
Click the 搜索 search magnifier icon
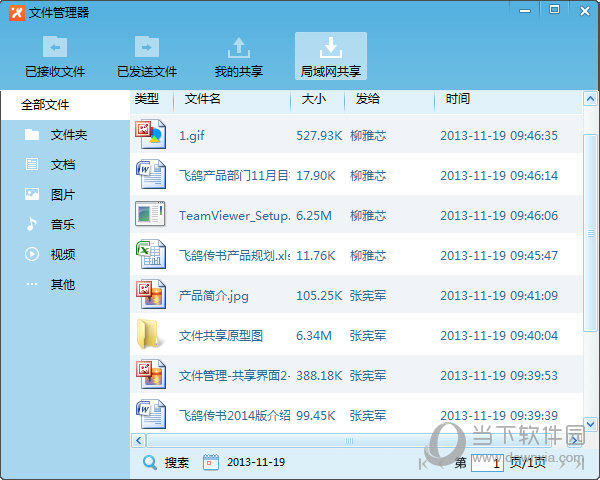pos(150,462)
